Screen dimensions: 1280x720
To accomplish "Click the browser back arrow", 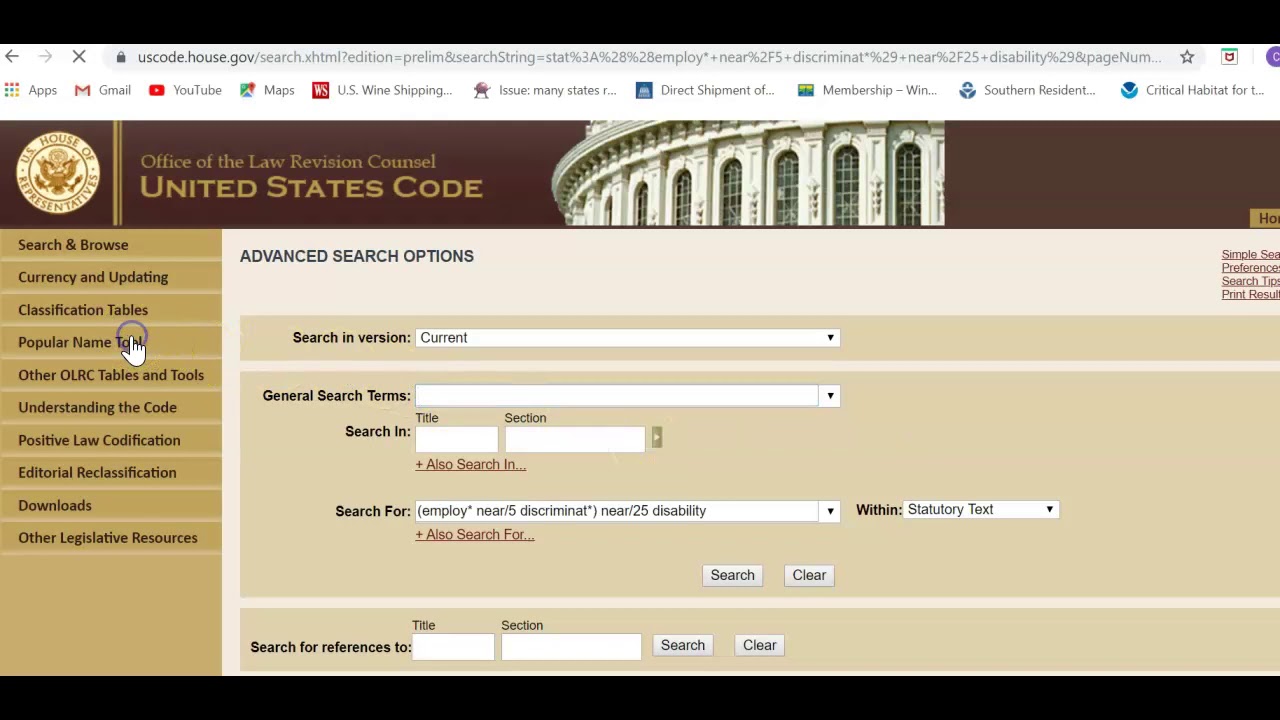I will (11, 57).
